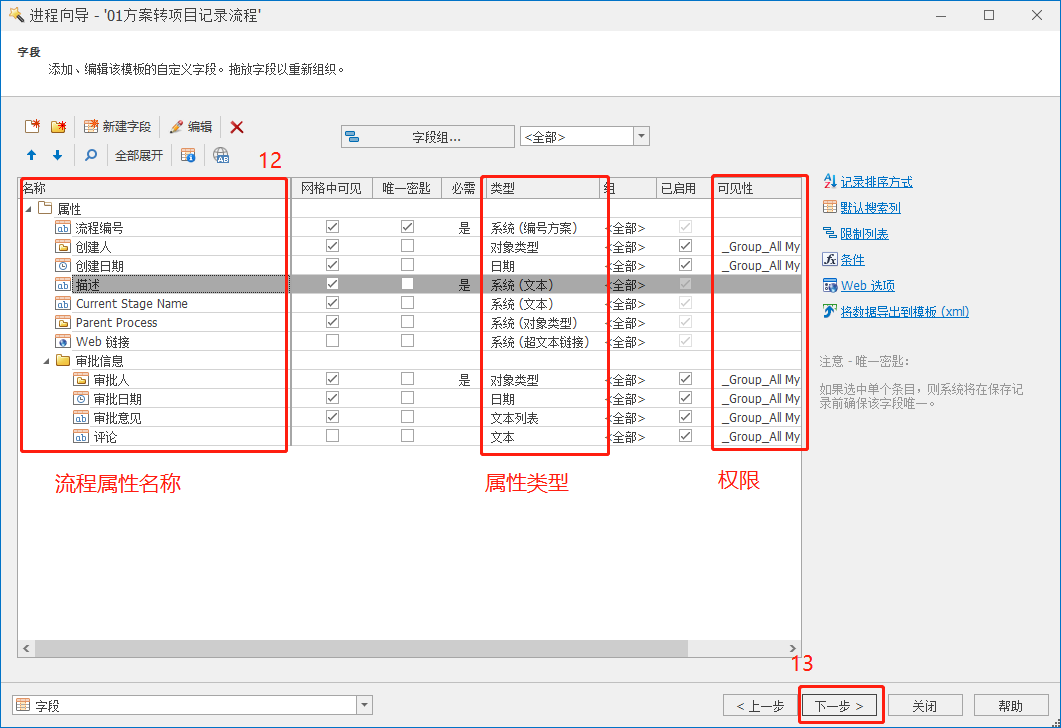Image resolution: width=1061 pixels, height=728 pixels.
Task: Click the 可见性 column header
Action: [x=756, y=188]
